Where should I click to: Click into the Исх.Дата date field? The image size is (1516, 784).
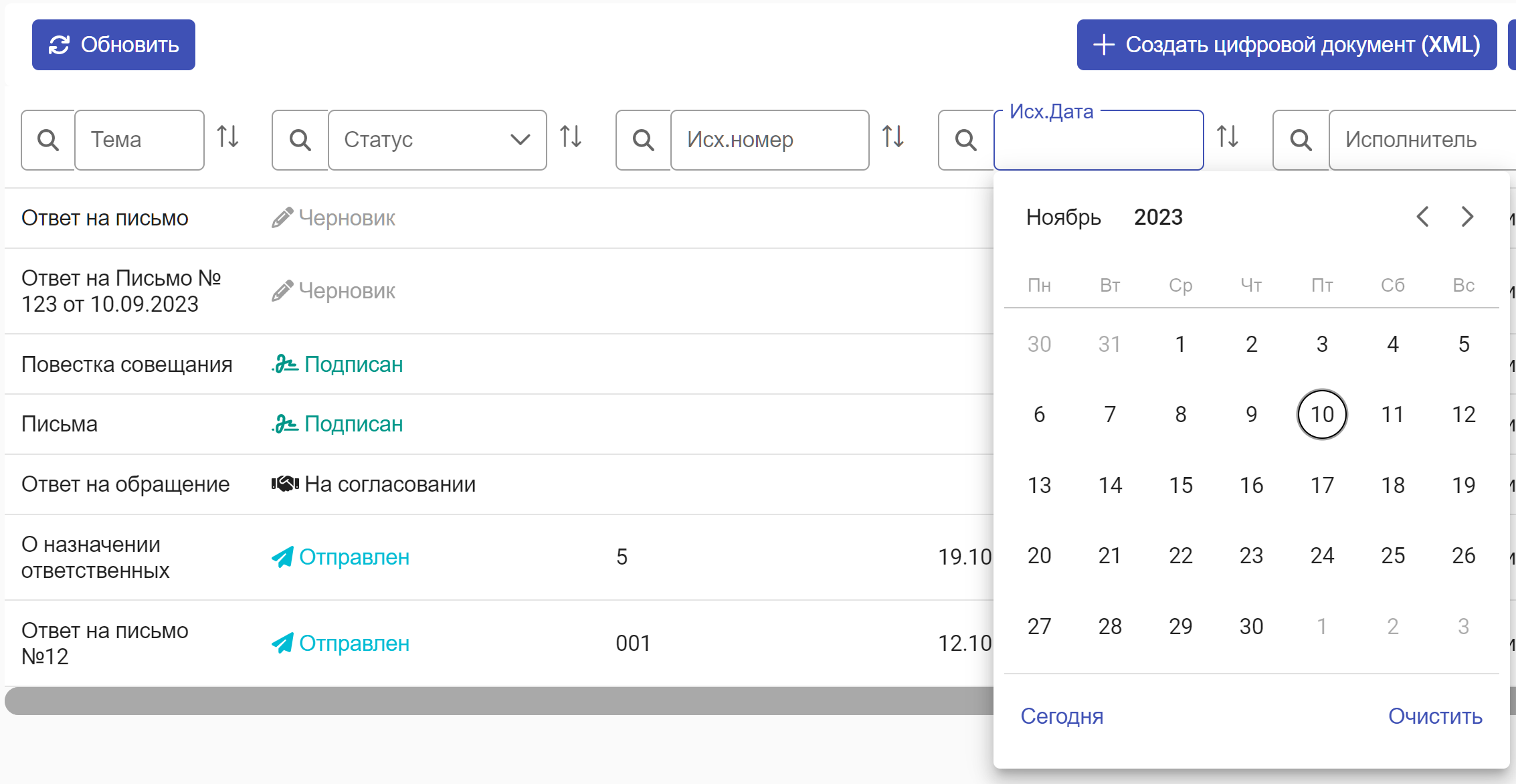[x=1099, y=140]
